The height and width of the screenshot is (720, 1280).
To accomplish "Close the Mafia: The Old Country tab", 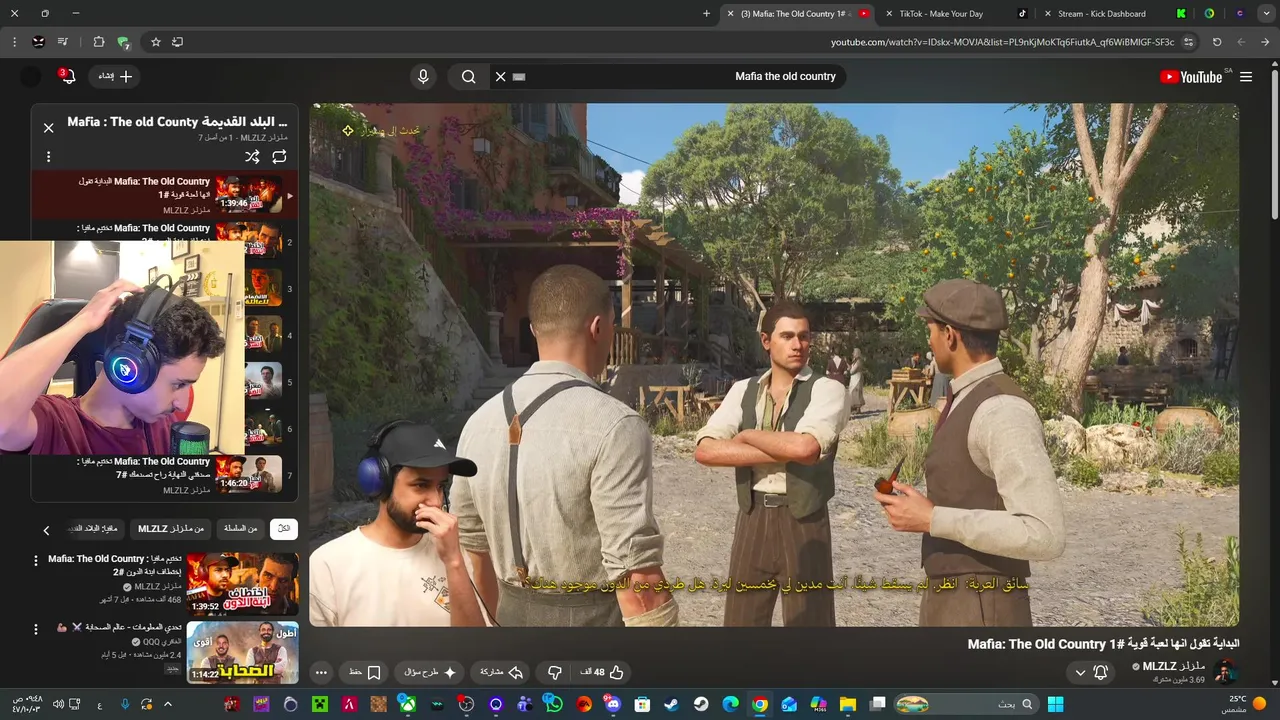I will pyautogui.click(x=730, y=14).
